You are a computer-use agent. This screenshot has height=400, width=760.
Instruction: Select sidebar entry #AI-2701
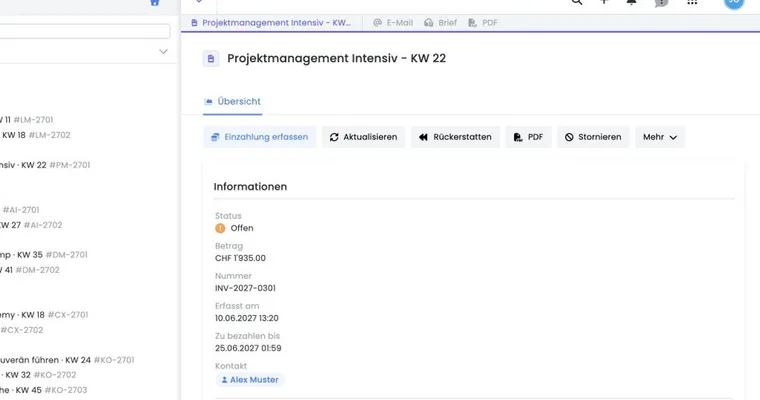point(21,210)
